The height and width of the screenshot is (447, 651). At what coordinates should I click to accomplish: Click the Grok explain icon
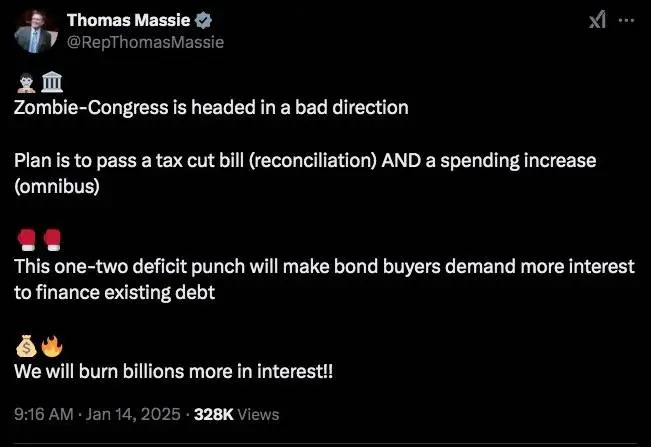tap(597, 20)
